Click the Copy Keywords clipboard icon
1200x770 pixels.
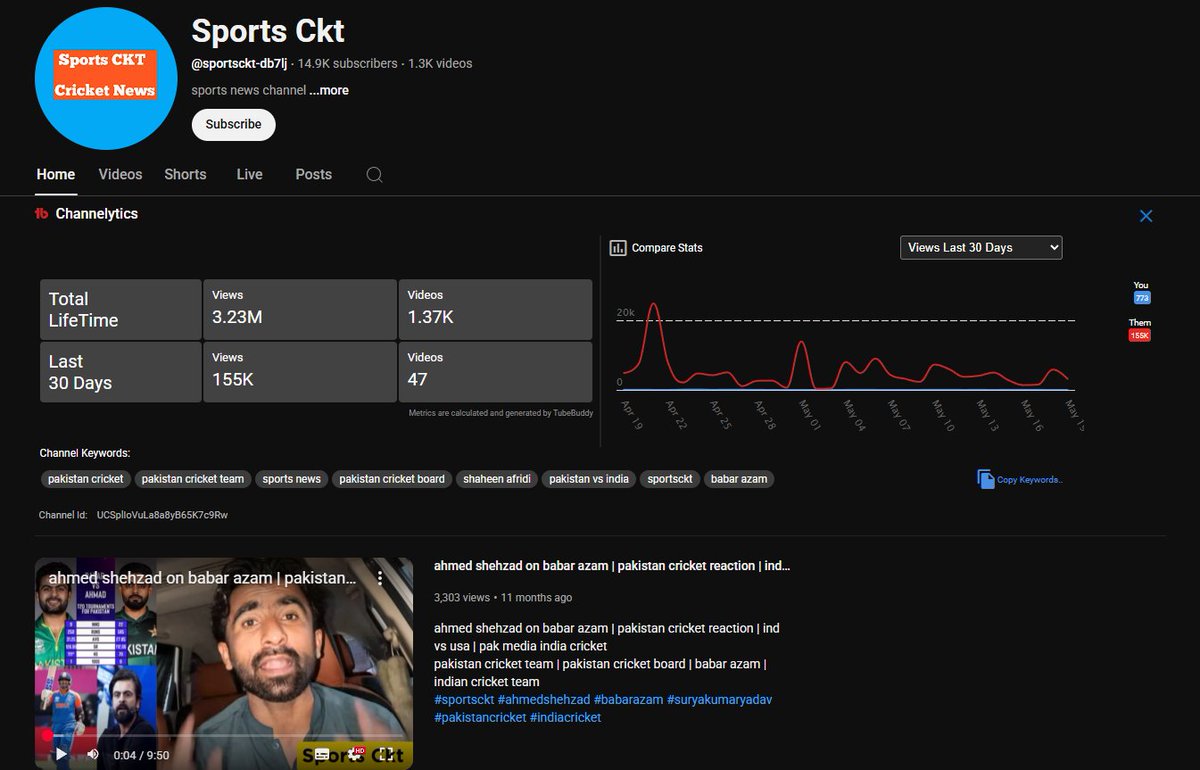985,479
